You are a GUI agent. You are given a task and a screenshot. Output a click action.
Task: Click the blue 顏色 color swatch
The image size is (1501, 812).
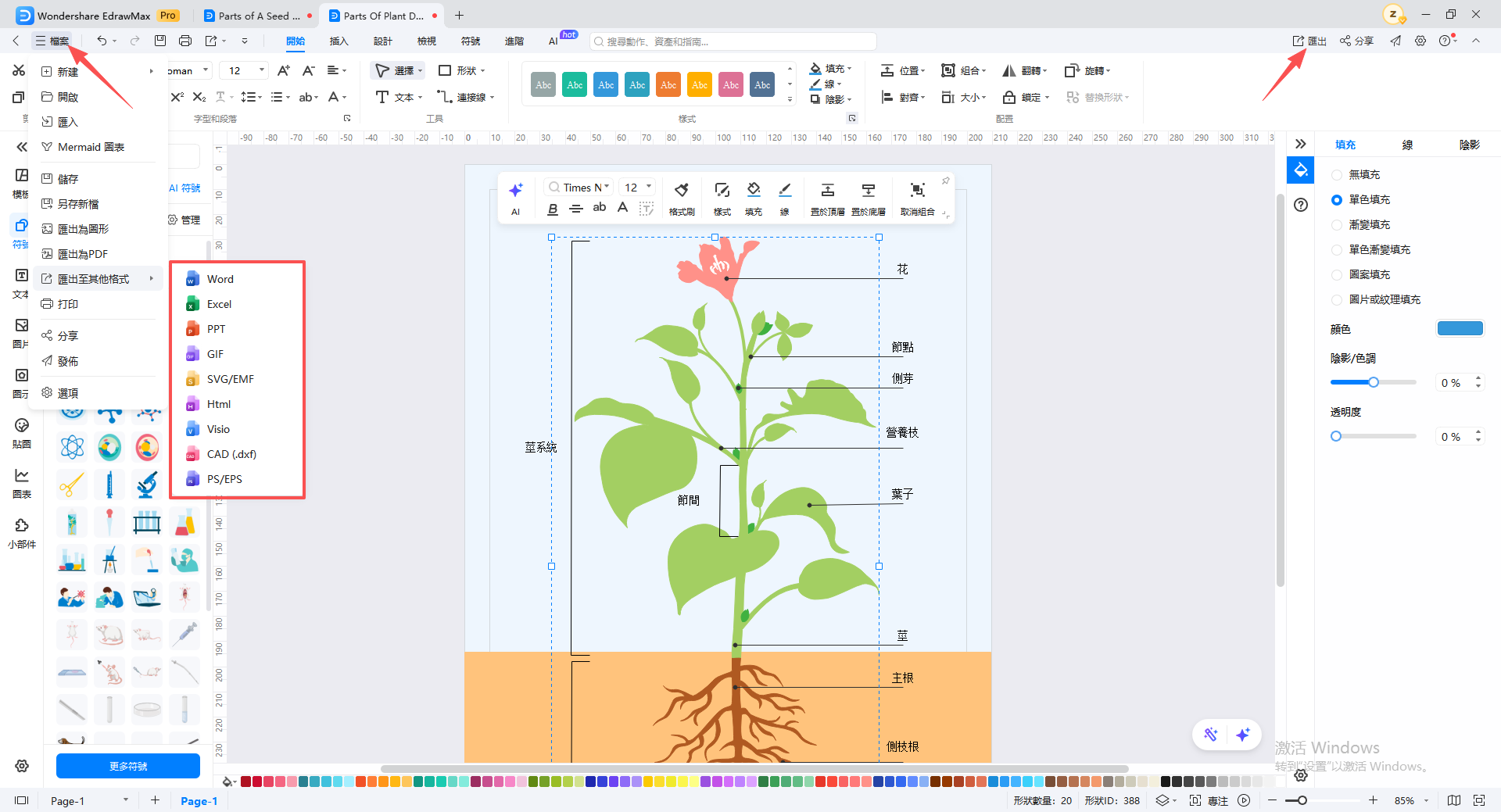click(x=1460, y=329)
